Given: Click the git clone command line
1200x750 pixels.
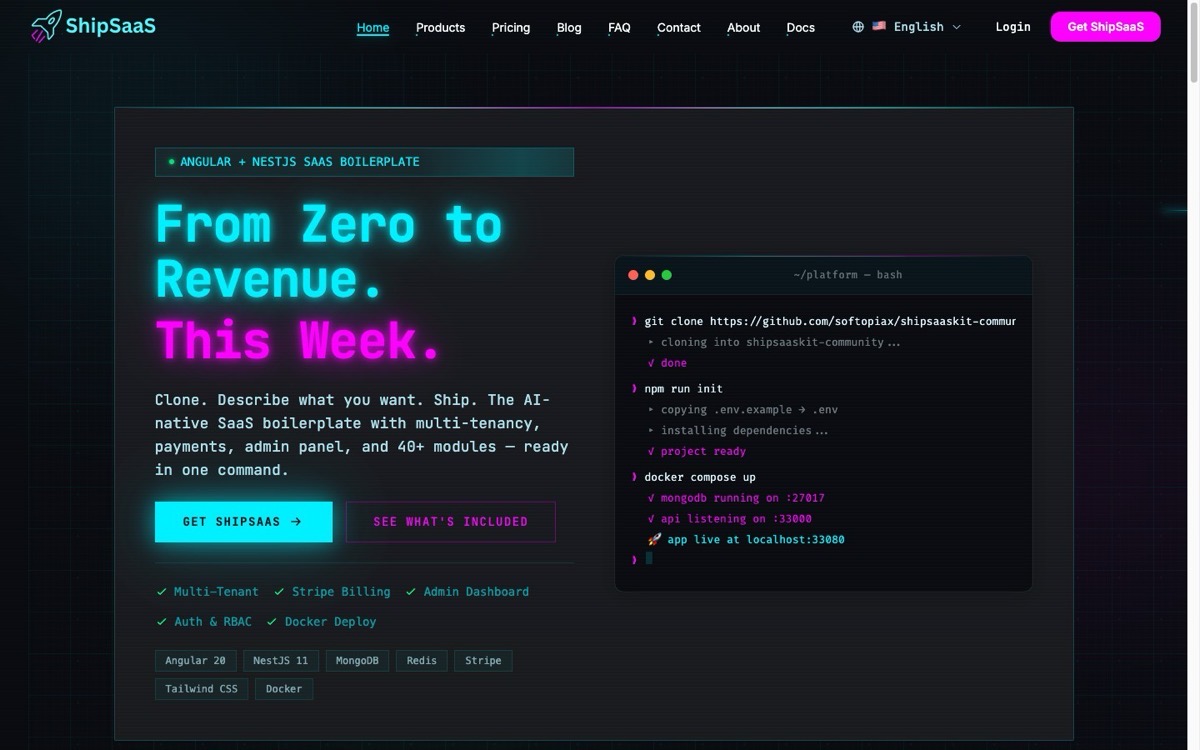Looking at the screenshot, I should click(x=824, y=322).
